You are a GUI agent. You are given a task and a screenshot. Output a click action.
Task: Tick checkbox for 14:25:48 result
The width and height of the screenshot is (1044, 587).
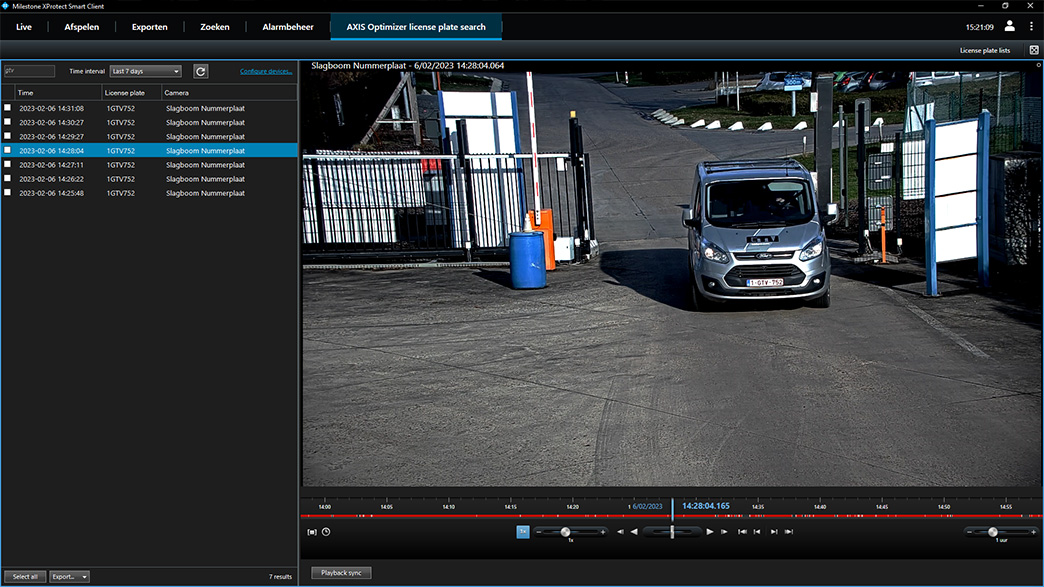tap(7, 192)
